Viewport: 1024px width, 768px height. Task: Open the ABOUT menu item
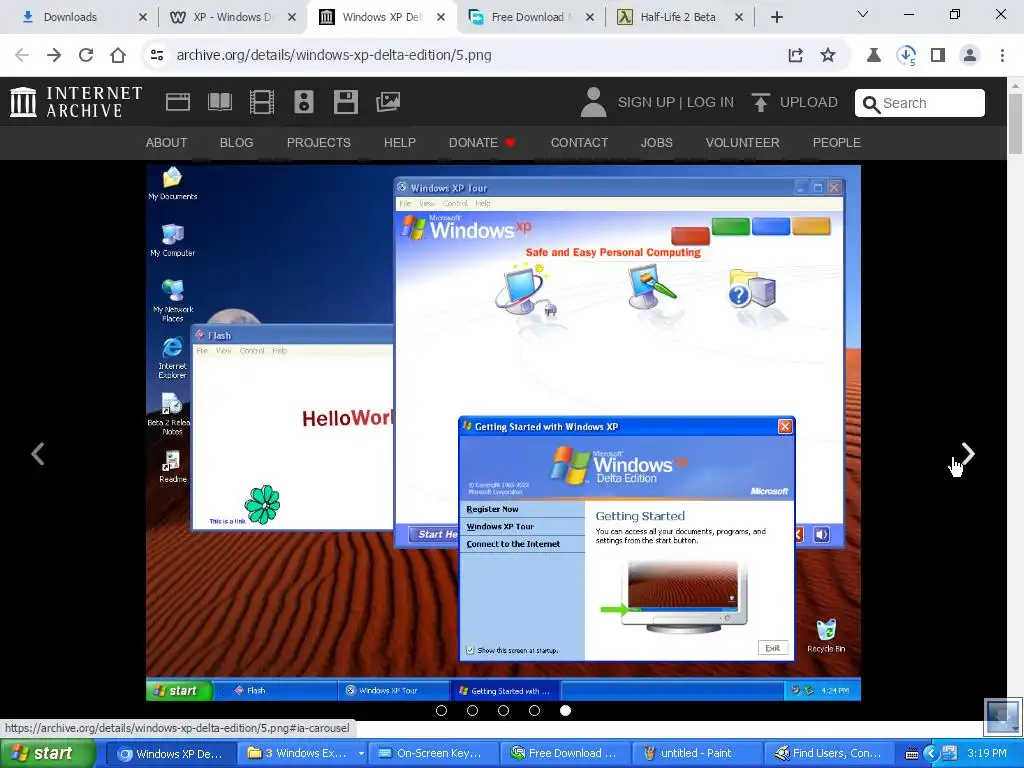click(167, 142)
